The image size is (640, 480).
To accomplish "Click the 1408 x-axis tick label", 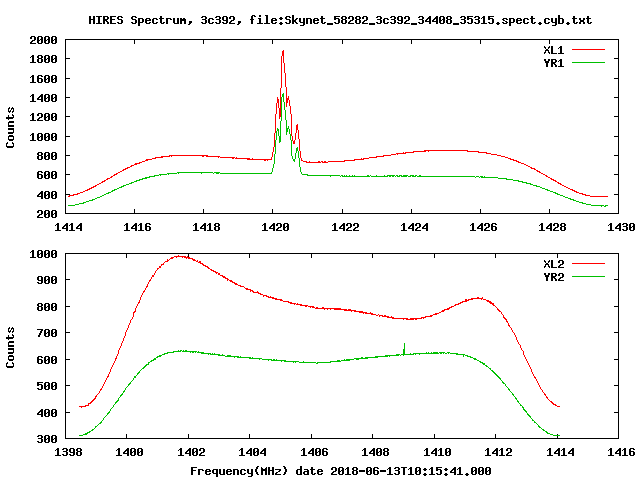I will [376, 452].
